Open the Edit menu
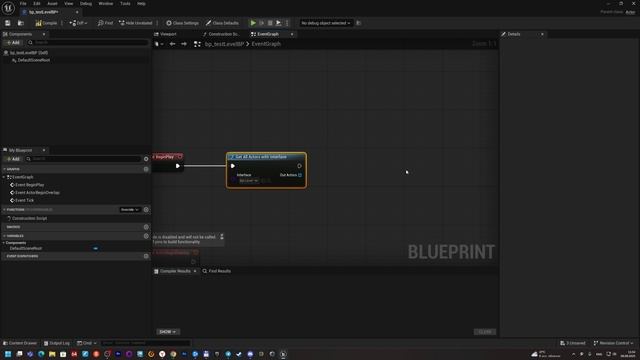Screen dimensions: 640x360 click(x=37, y=4)
